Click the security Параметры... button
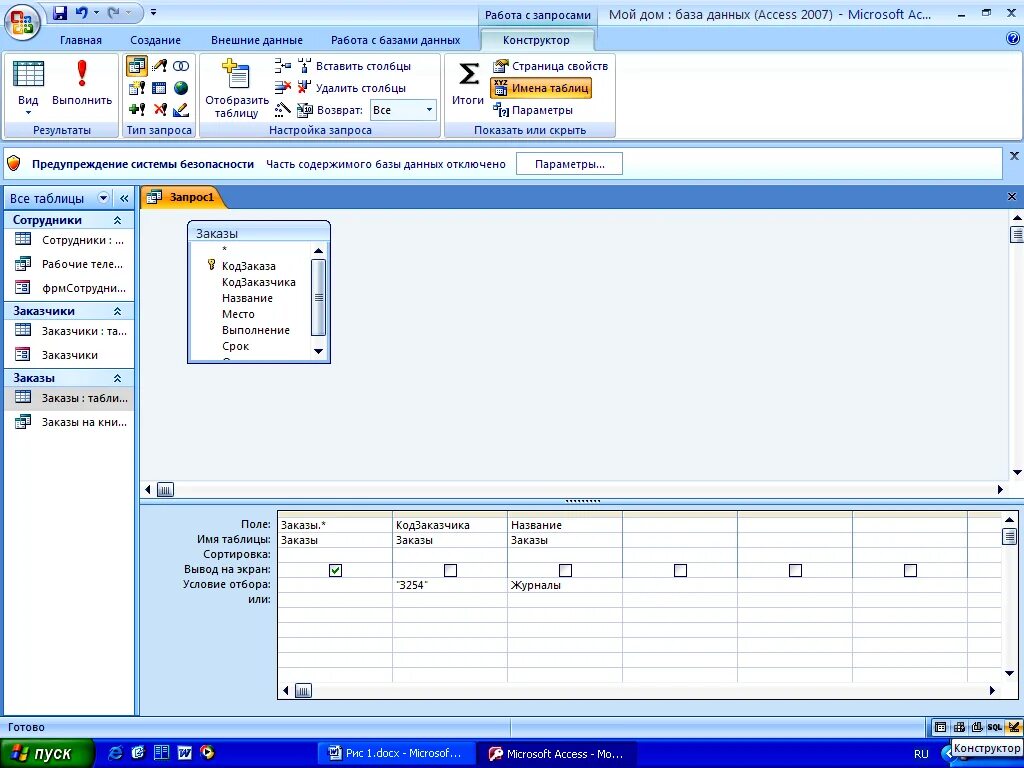The height and width of the screenshot is (768, 1024). click(x=569, y=164)
